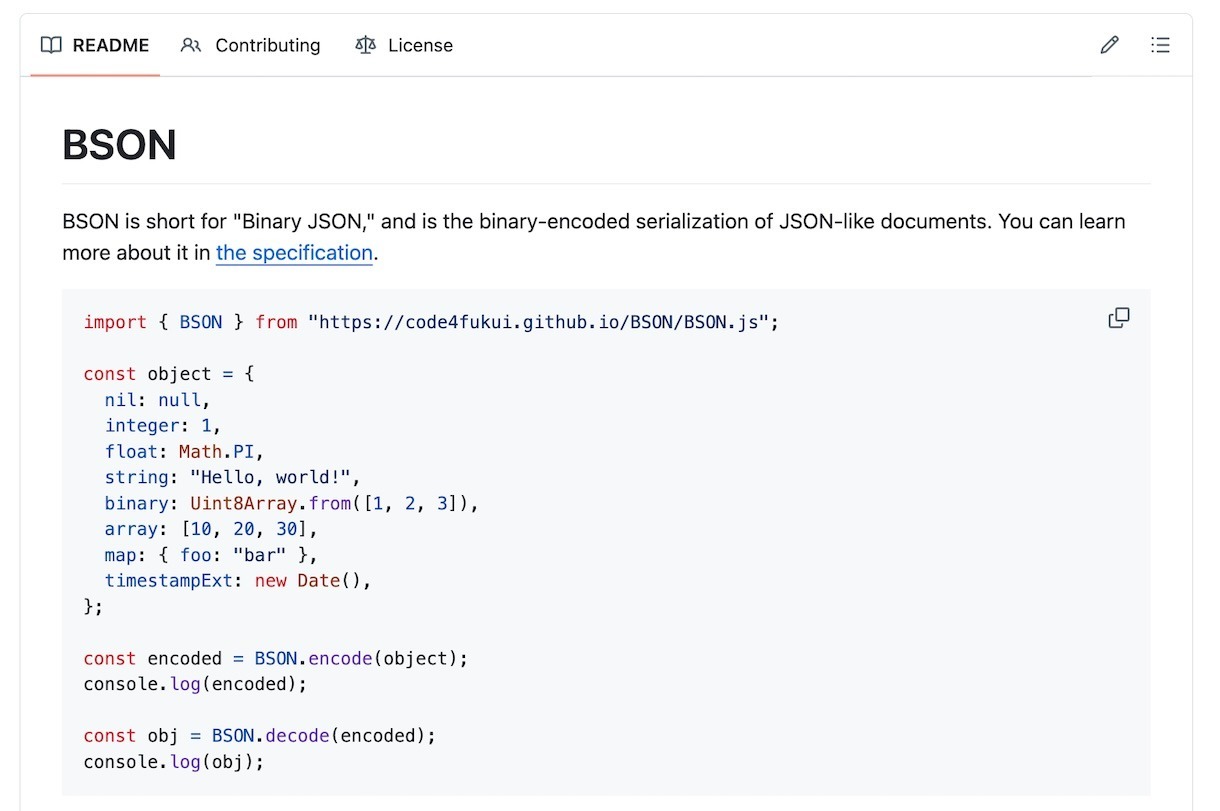Copy the code block with the copy icon

click(x=1119, y=318)
